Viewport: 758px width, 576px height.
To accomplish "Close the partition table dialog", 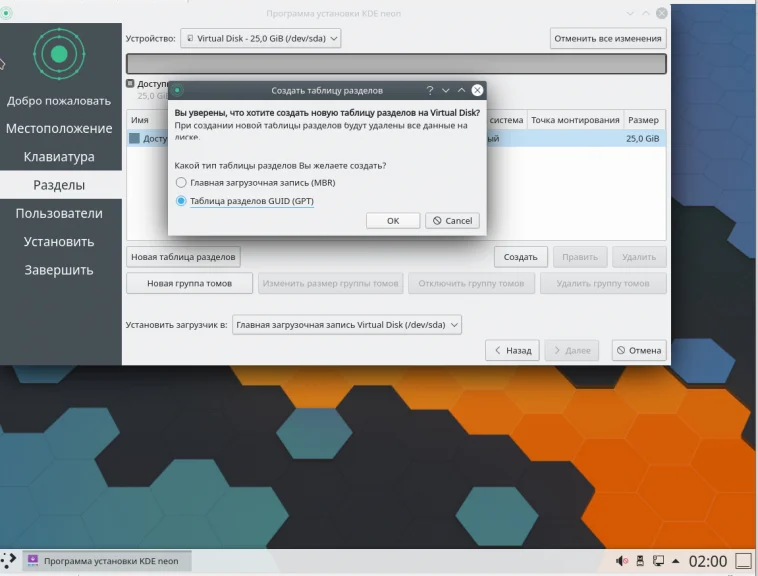I will (477, 90).
